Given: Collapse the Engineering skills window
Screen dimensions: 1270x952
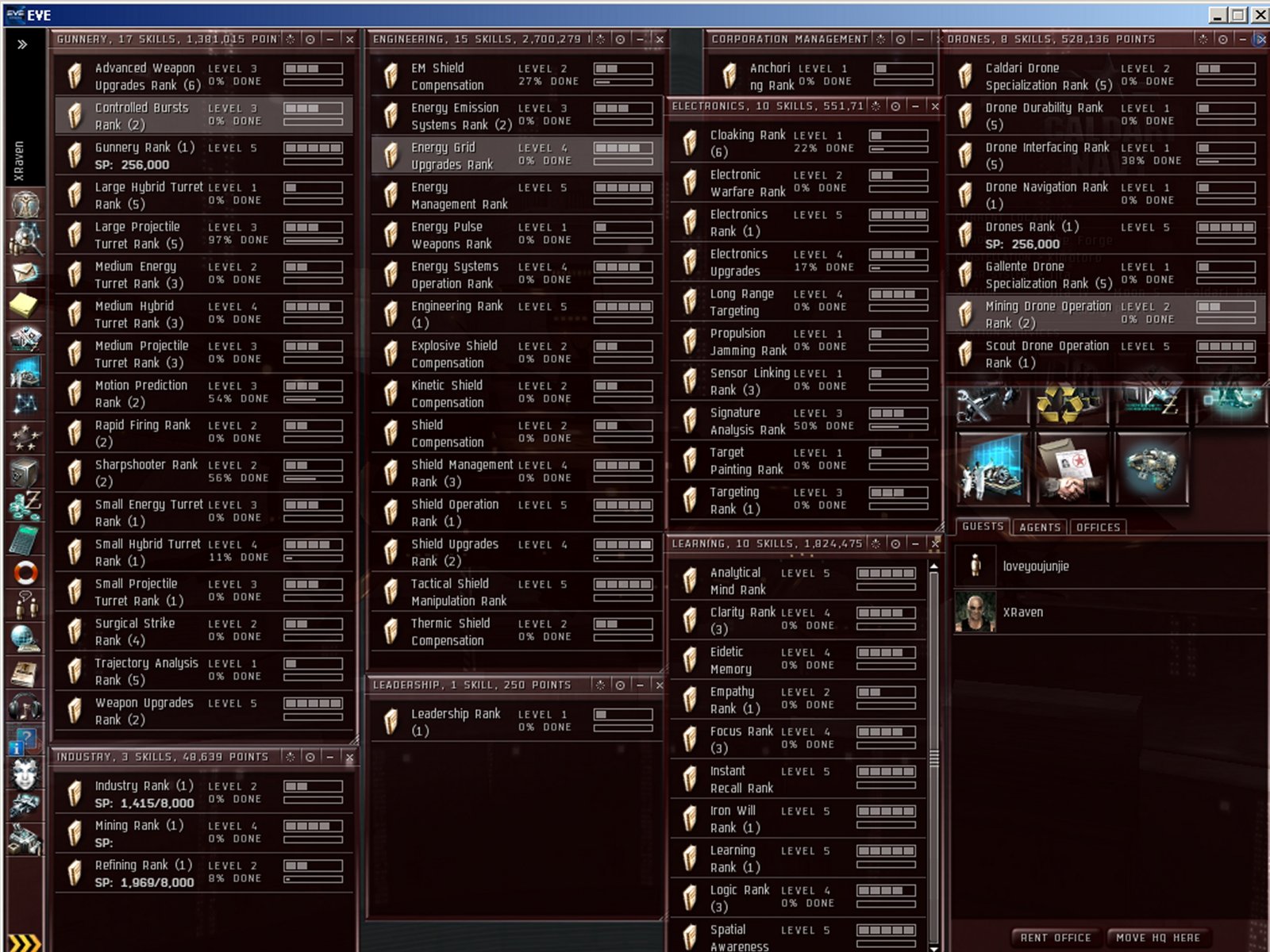Looking at the screenshot, I should coord(640,39).
